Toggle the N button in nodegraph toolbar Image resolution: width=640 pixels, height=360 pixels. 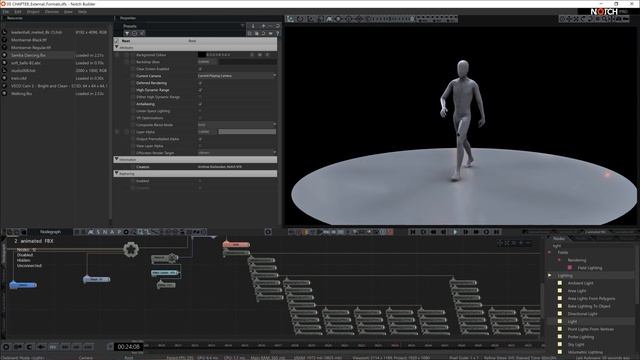[105, 232]
